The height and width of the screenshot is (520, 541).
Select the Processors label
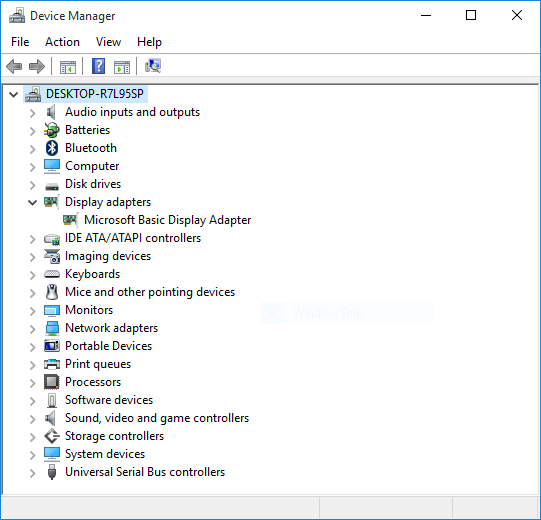(93, 382)
